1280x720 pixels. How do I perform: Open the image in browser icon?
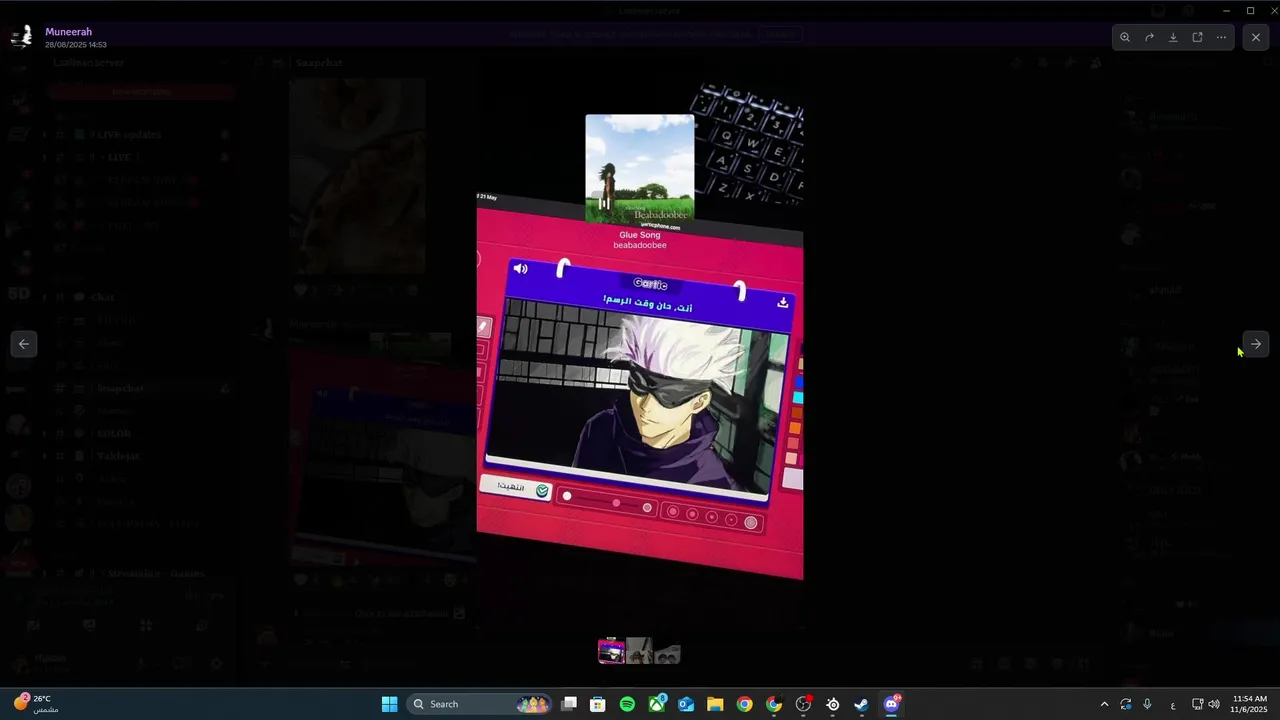[1197, 37]
